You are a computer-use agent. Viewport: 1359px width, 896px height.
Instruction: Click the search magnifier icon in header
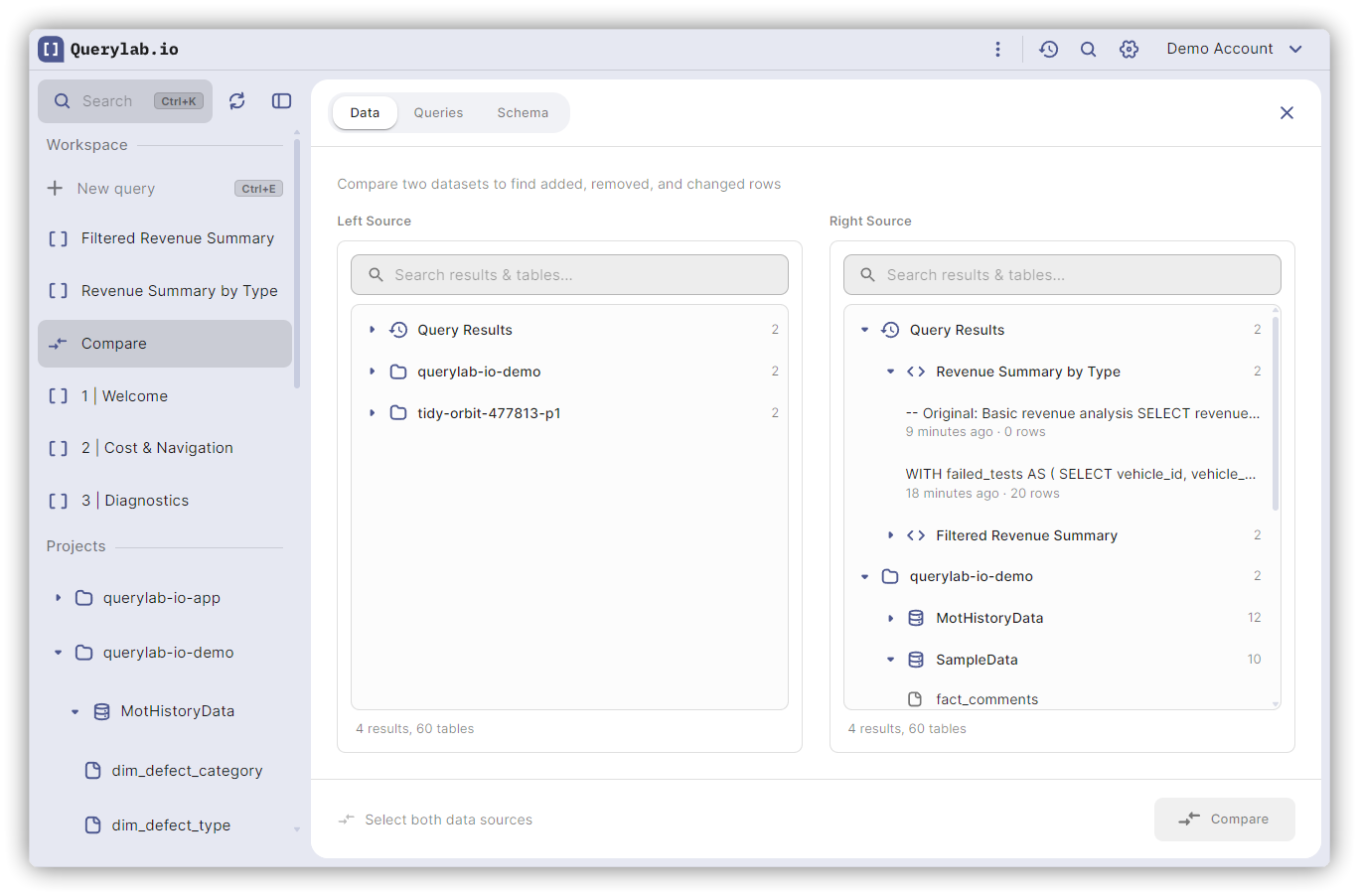pyautogui.click(x=1088, y=50)
